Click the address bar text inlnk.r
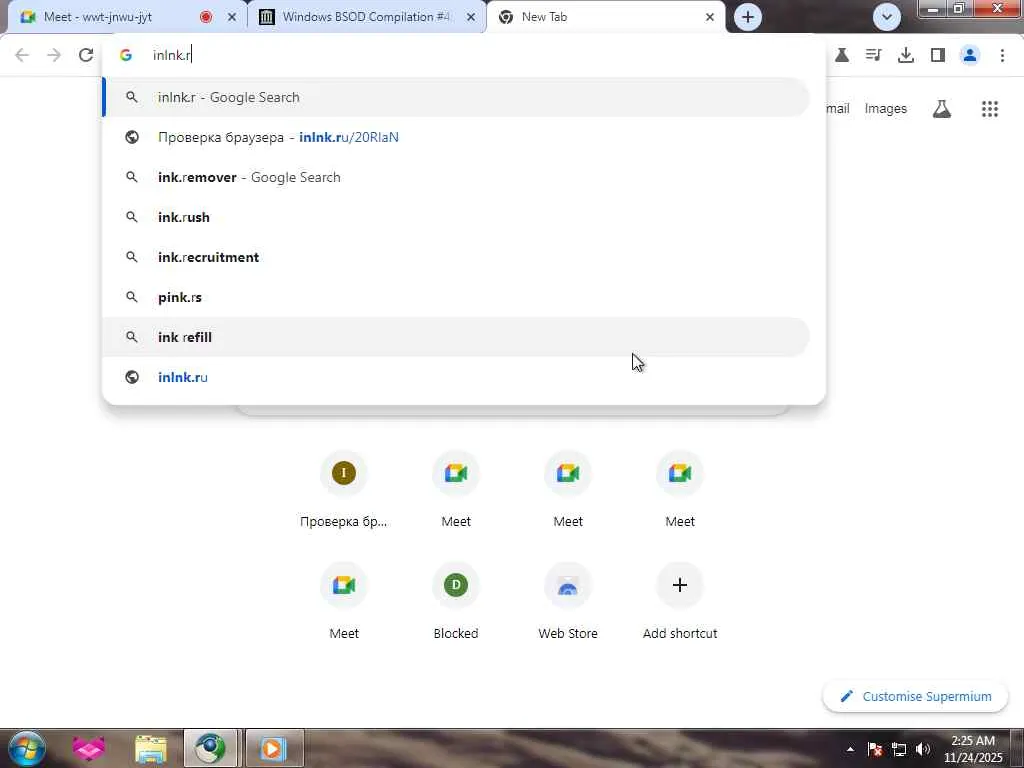Screen dimensions: 1024x768 (x=172, y=55)
